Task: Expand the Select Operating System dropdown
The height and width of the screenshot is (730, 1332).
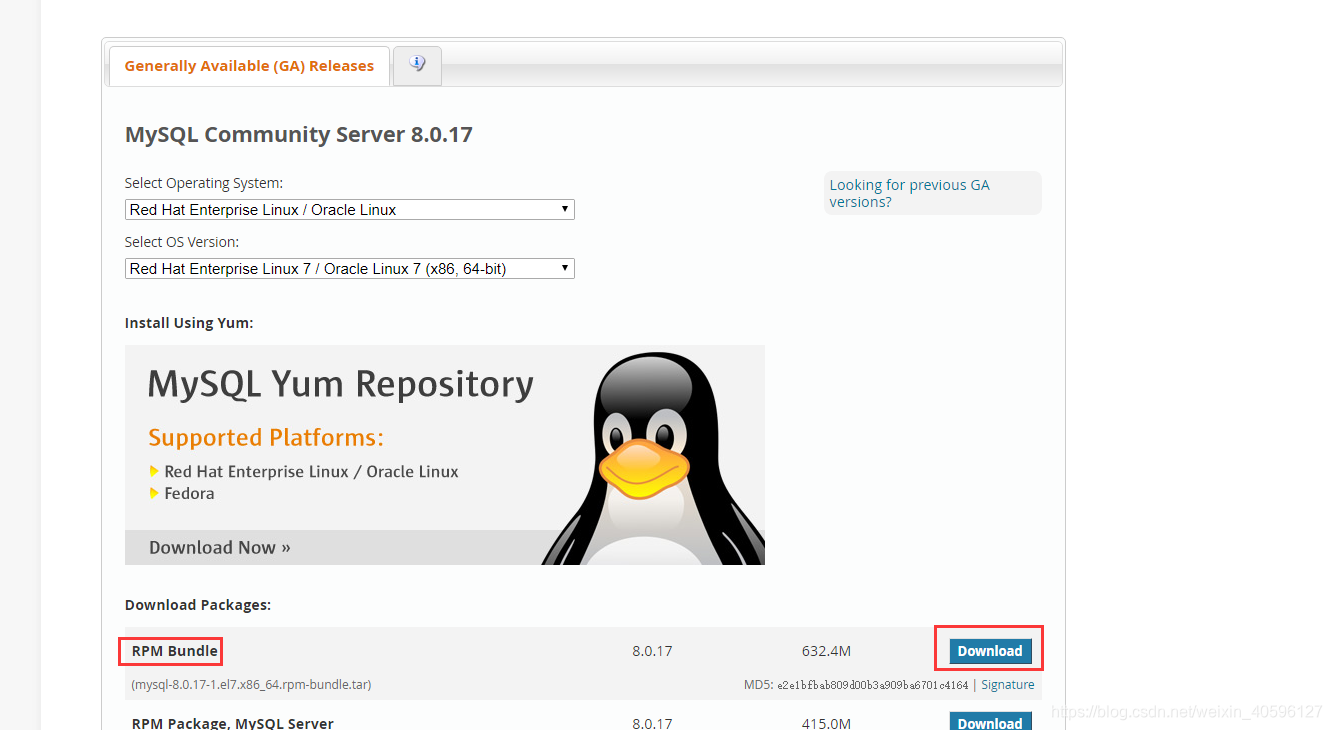Action: click(x=350, y=210)
